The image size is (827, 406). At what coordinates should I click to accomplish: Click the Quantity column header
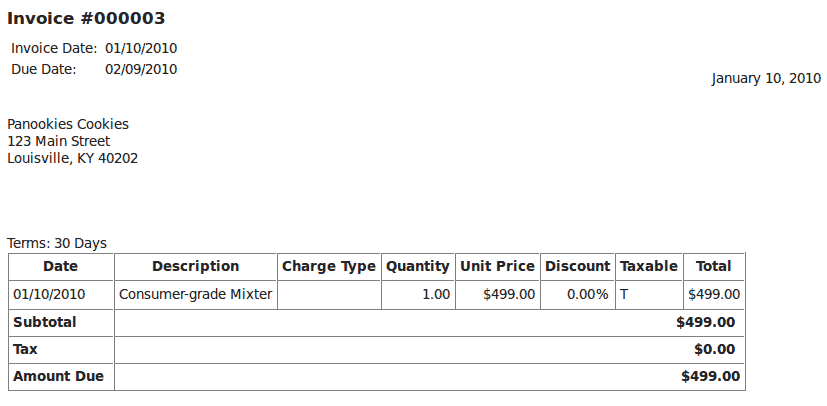click(418, 267)
